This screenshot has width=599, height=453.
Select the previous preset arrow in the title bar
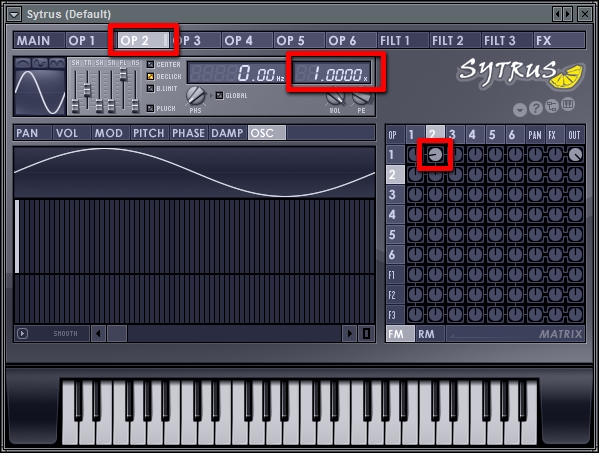coord(557,15)
